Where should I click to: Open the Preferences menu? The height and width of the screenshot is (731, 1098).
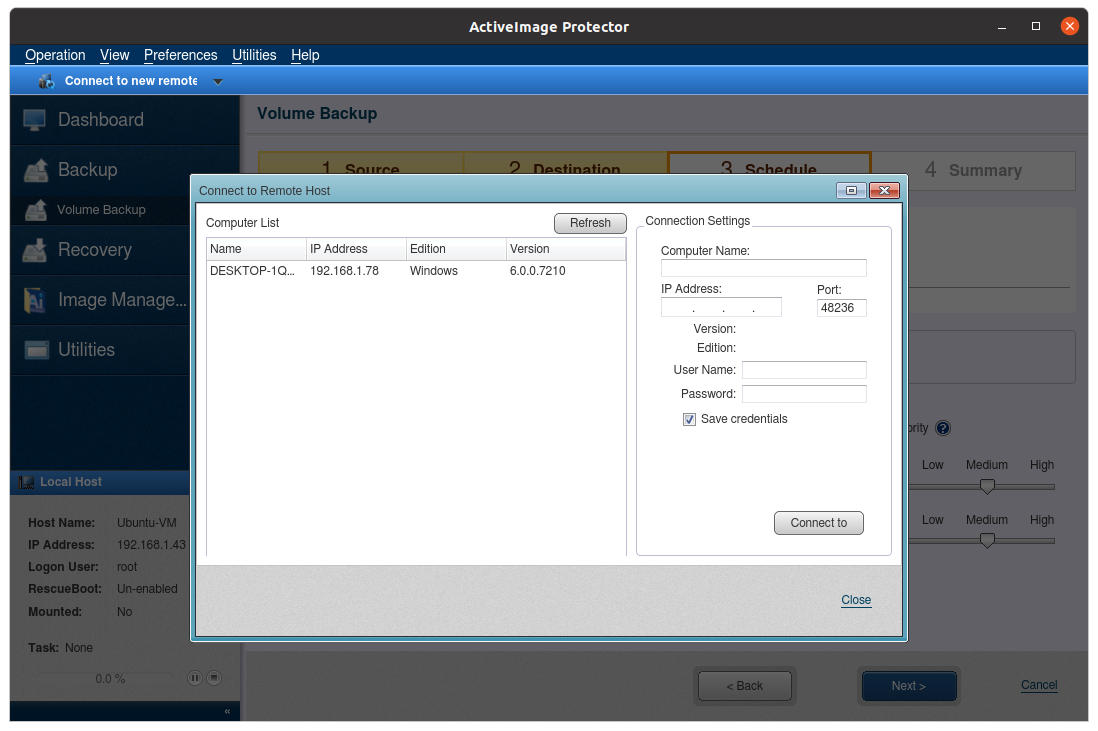pos(180,55)
